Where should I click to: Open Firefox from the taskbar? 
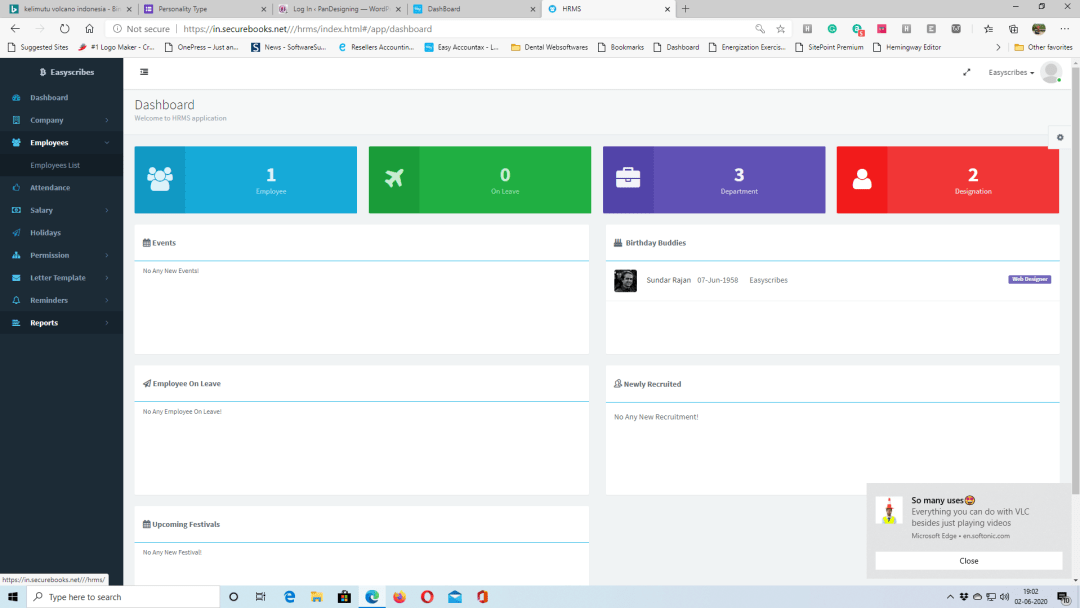pos(399,597)
